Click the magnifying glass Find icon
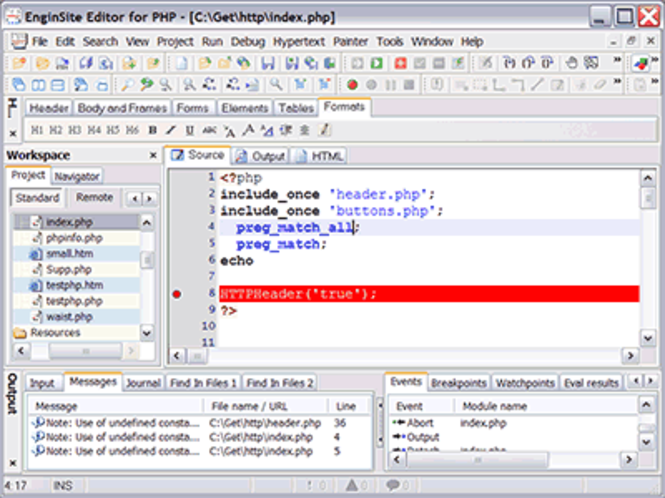Viewport: 665px width, 498px height. 126,85
